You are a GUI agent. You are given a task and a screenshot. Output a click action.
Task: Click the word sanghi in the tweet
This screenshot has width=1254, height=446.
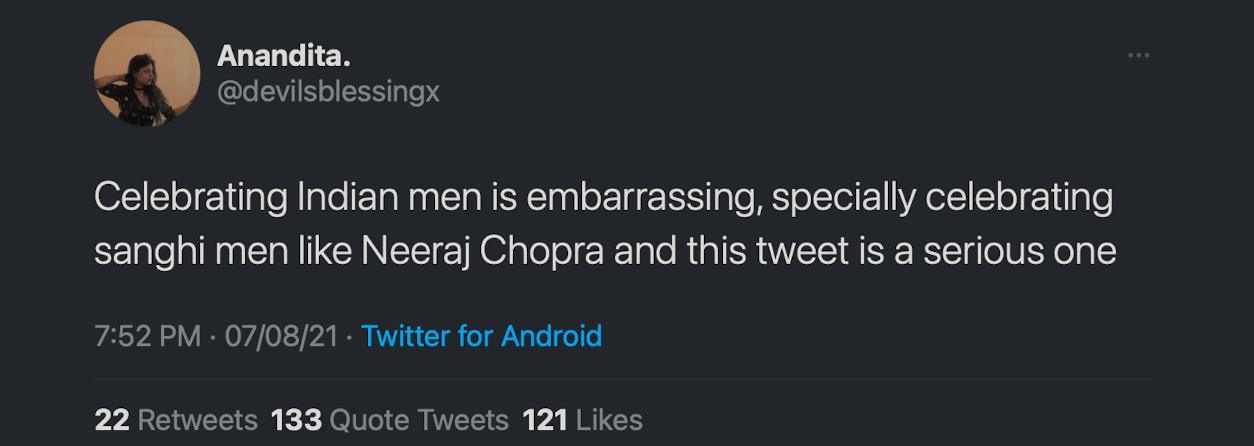click(x=148, y=251)
